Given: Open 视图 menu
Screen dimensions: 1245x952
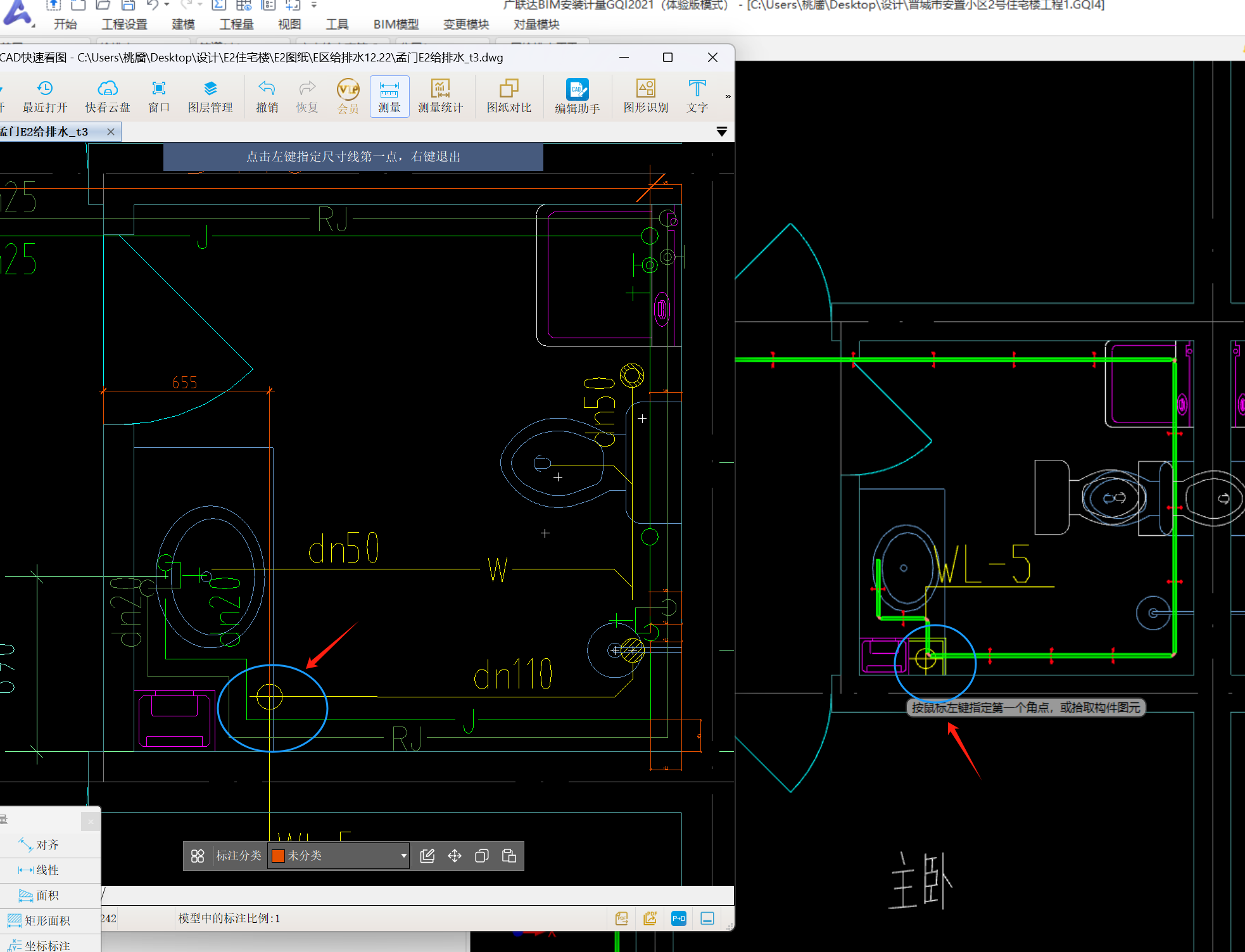Looking at the screenshot, I should (x=289, y=24).
